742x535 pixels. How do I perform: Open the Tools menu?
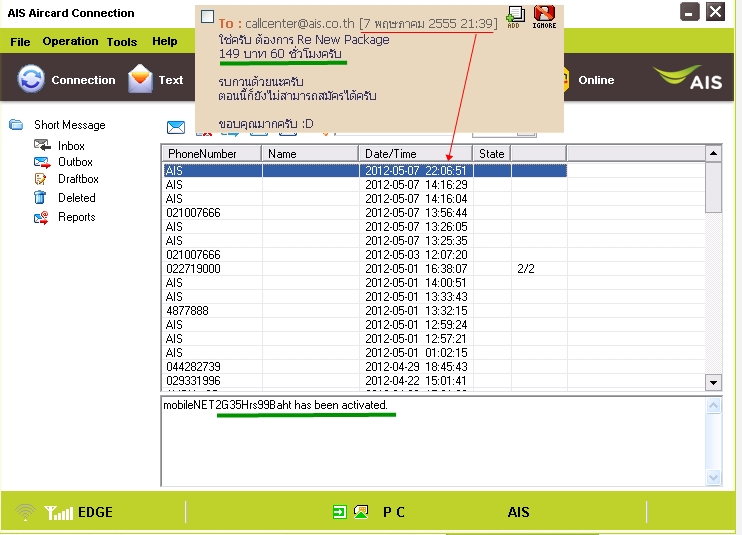pos(122,42)
